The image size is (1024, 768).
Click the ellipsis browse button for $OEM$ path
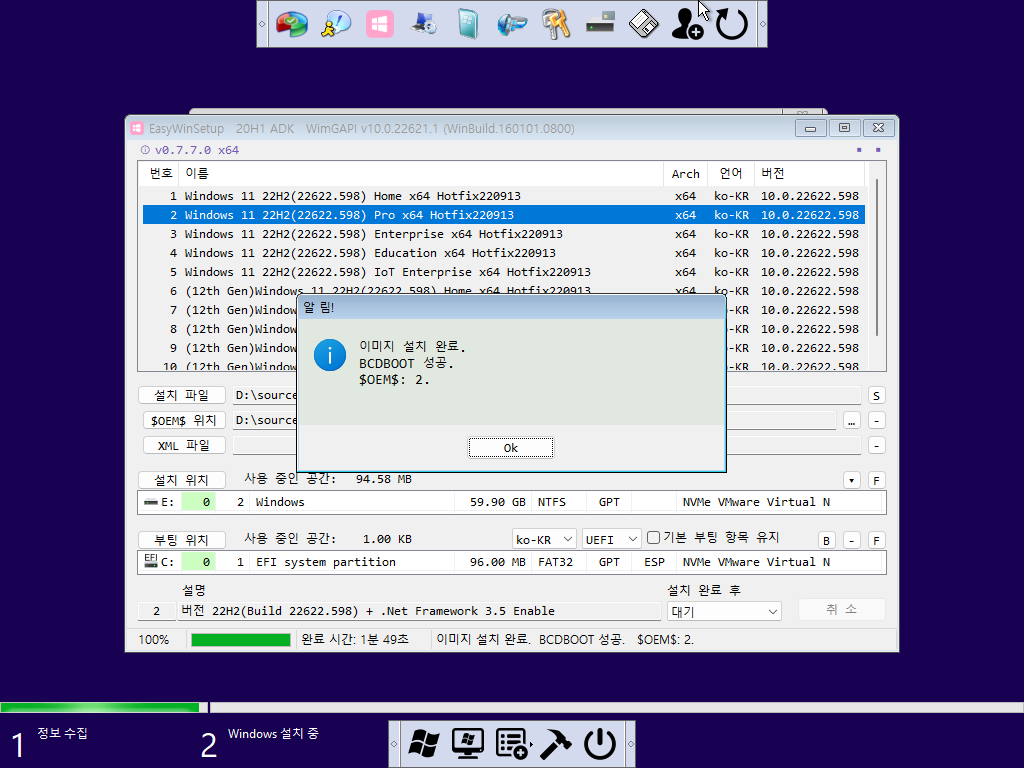pyautogui.click(x=852, y=421)
